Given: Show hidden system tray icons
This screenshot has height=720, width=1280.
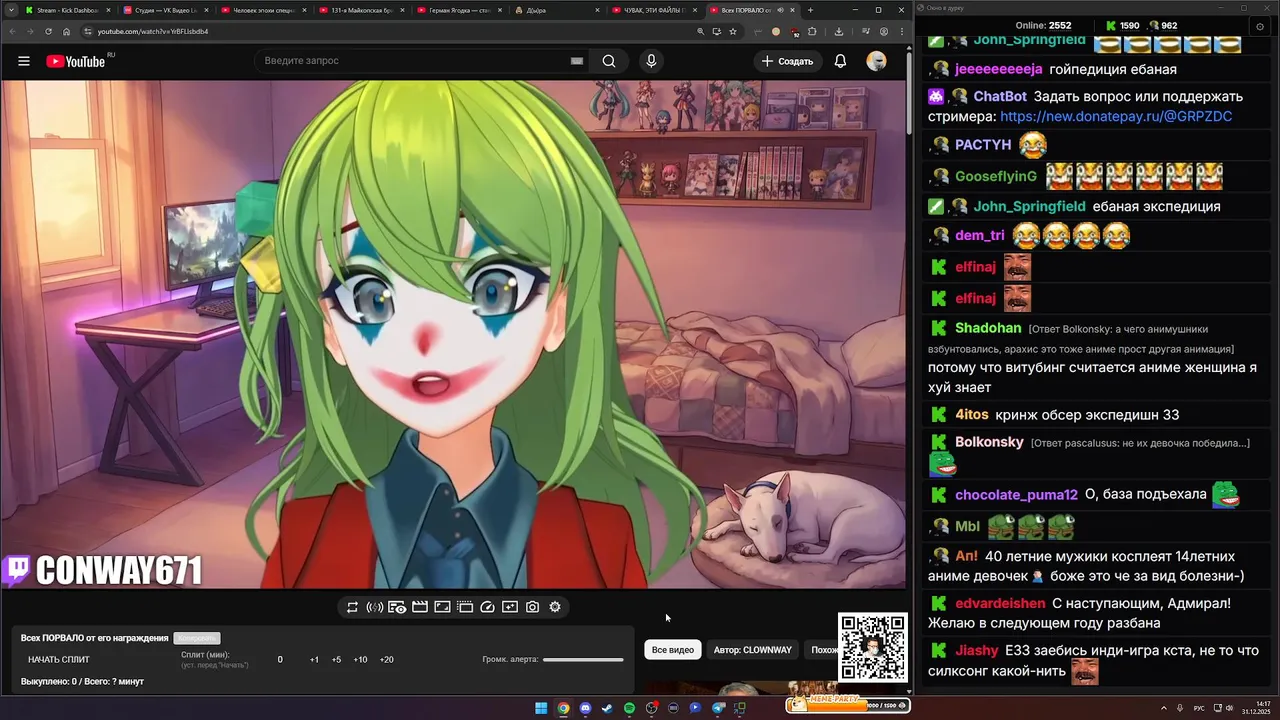Looking at the screenshot, I should (x=1164, y=708).
